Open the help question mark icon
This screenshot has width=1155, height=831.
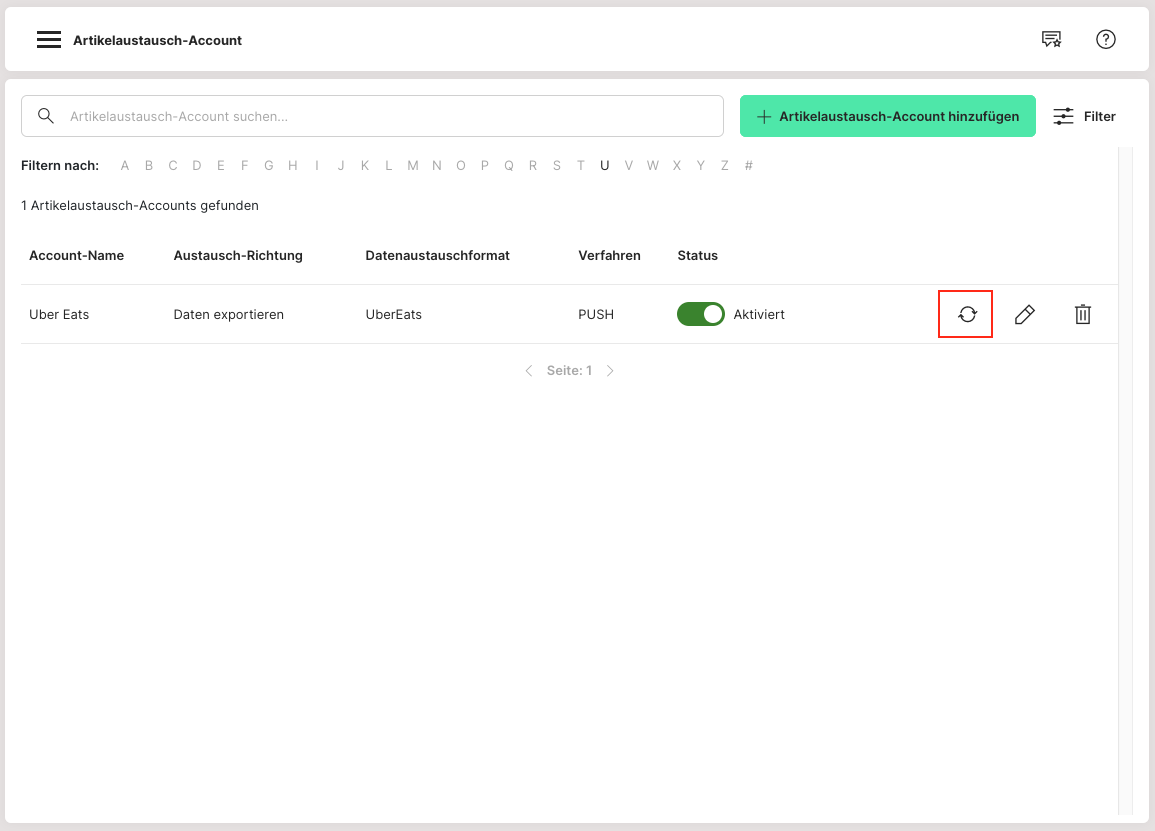[1105, 40]
